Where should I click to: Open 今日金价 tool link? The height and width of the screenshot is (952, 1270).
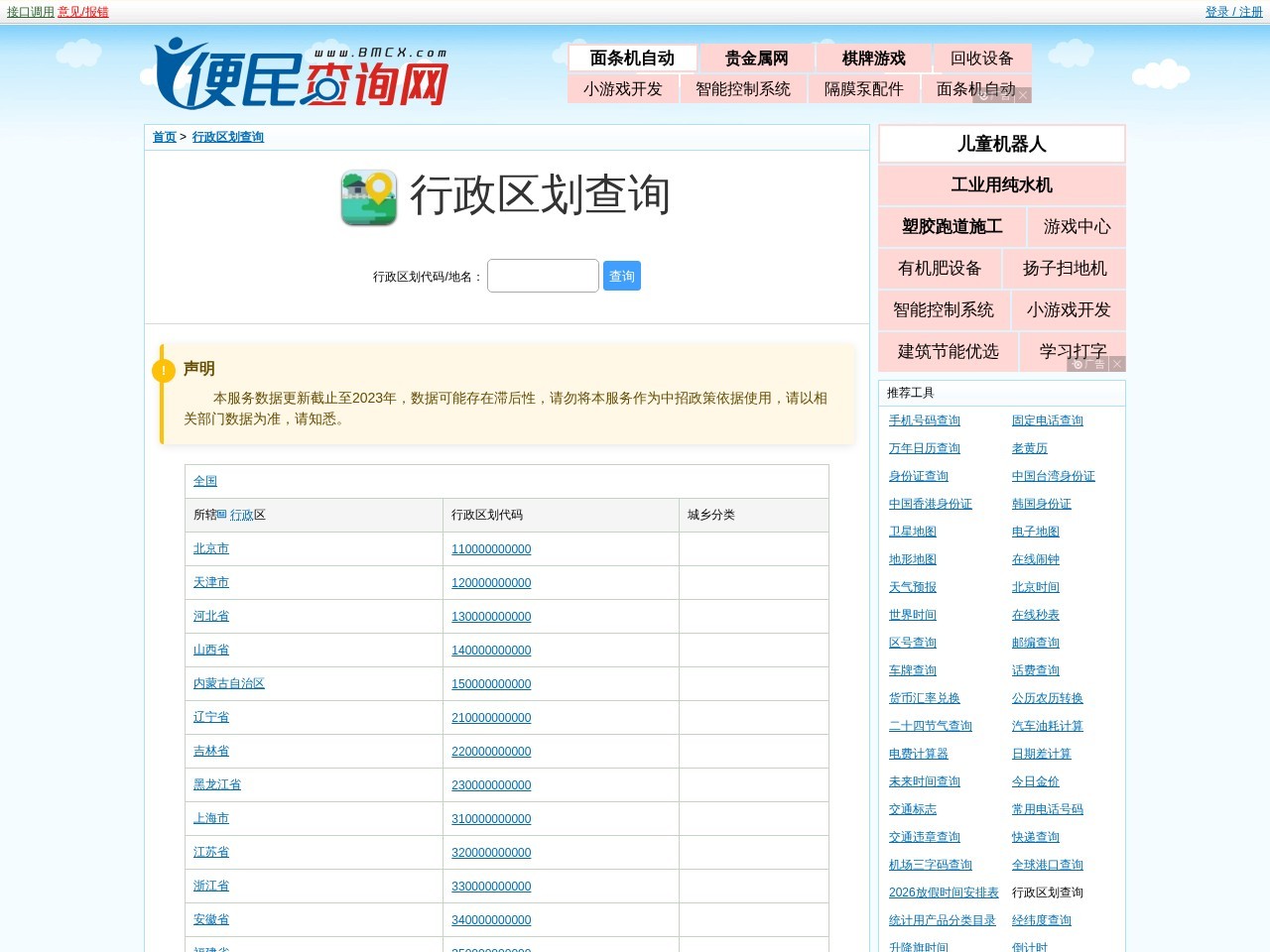1036,781
